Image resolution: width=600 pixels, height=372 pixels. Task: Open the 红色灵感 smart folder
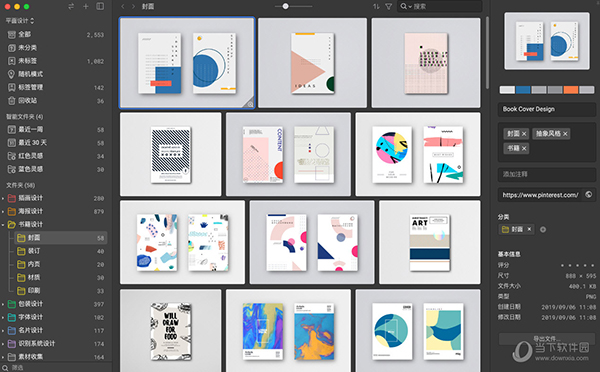tap(56, 156)
